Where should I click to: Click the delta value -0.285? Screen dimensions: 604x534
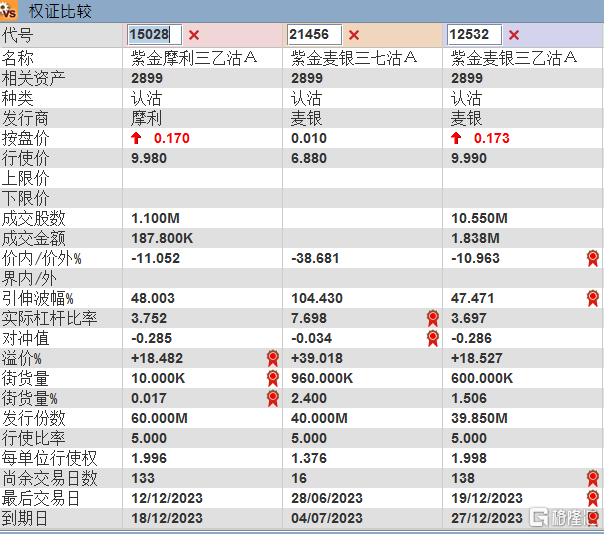[151, 339]
